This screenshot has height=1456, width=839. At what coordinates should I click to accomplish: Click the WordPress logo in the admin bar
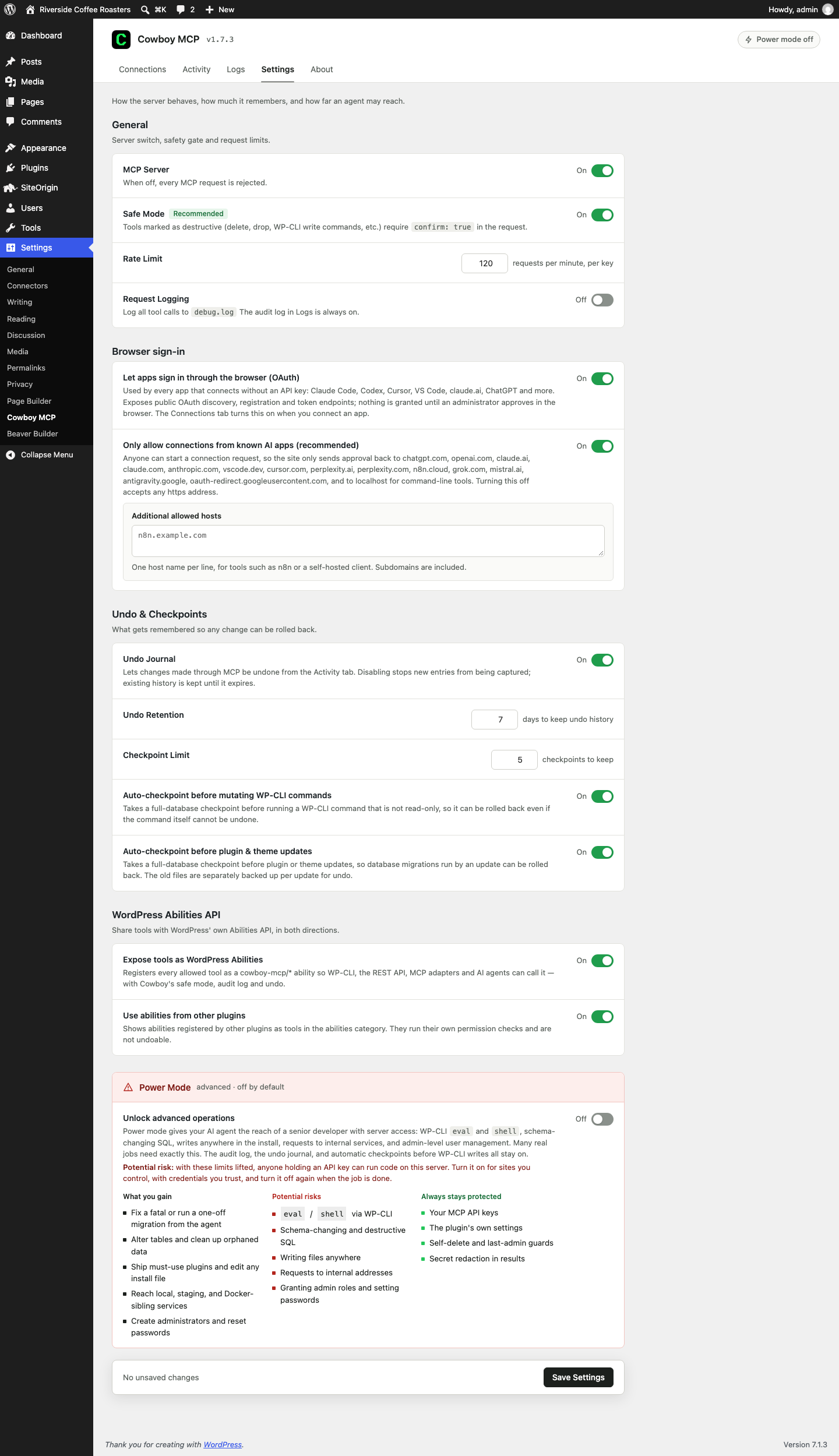click(x=10, y=9)
